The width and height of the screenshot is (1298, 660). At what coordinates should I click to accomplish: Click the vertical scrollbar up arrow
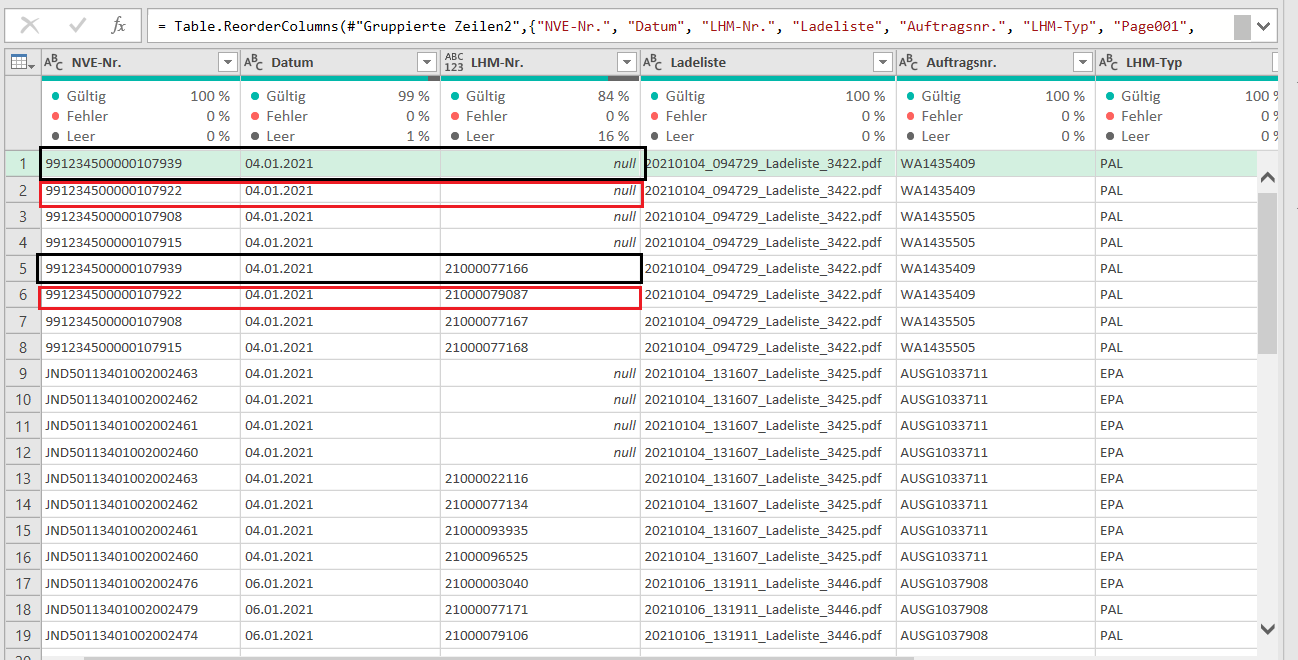pos(1268,178)
